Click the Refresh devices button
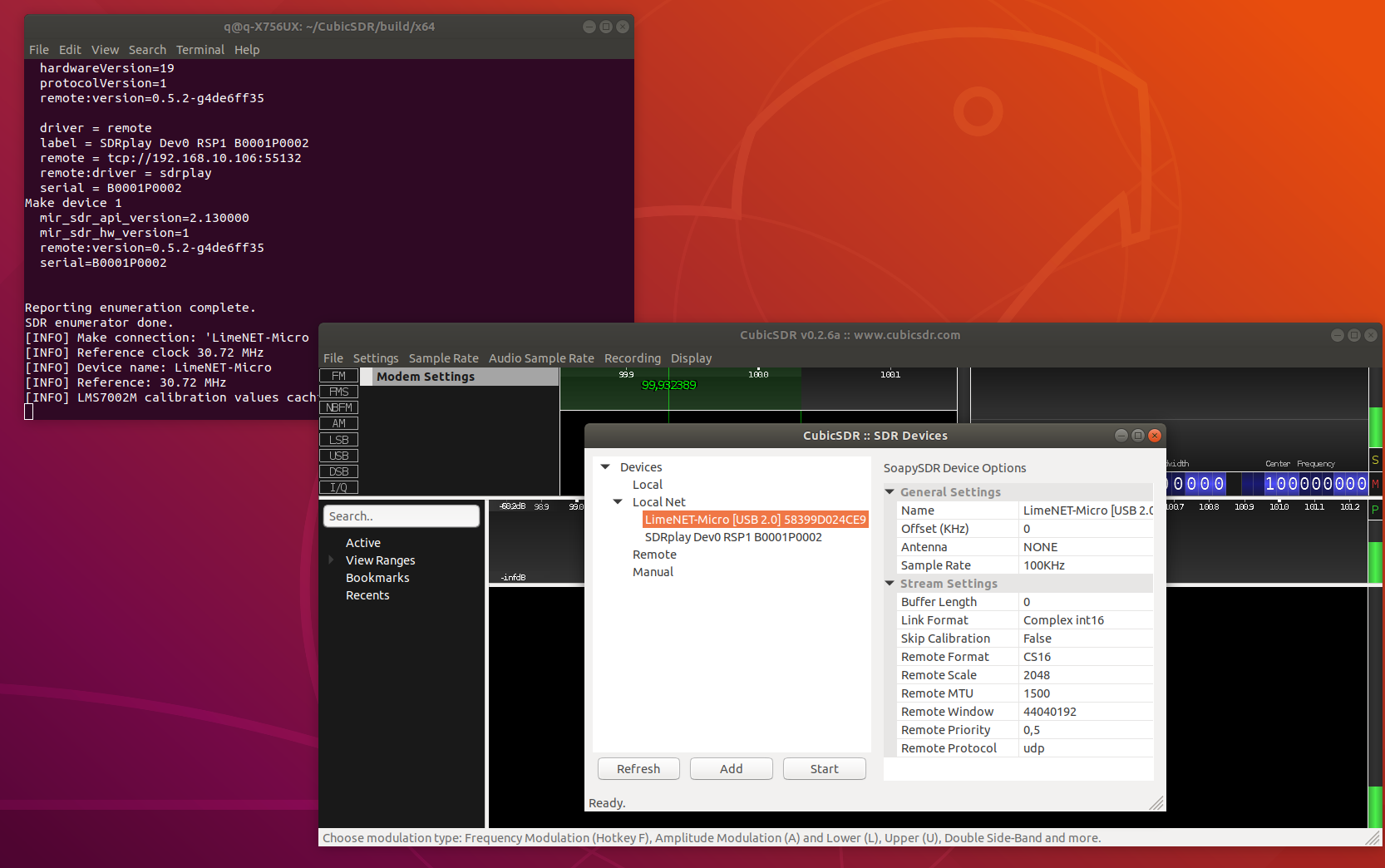Viewport: 1385px width, 868px height. [x=638, y=769]
